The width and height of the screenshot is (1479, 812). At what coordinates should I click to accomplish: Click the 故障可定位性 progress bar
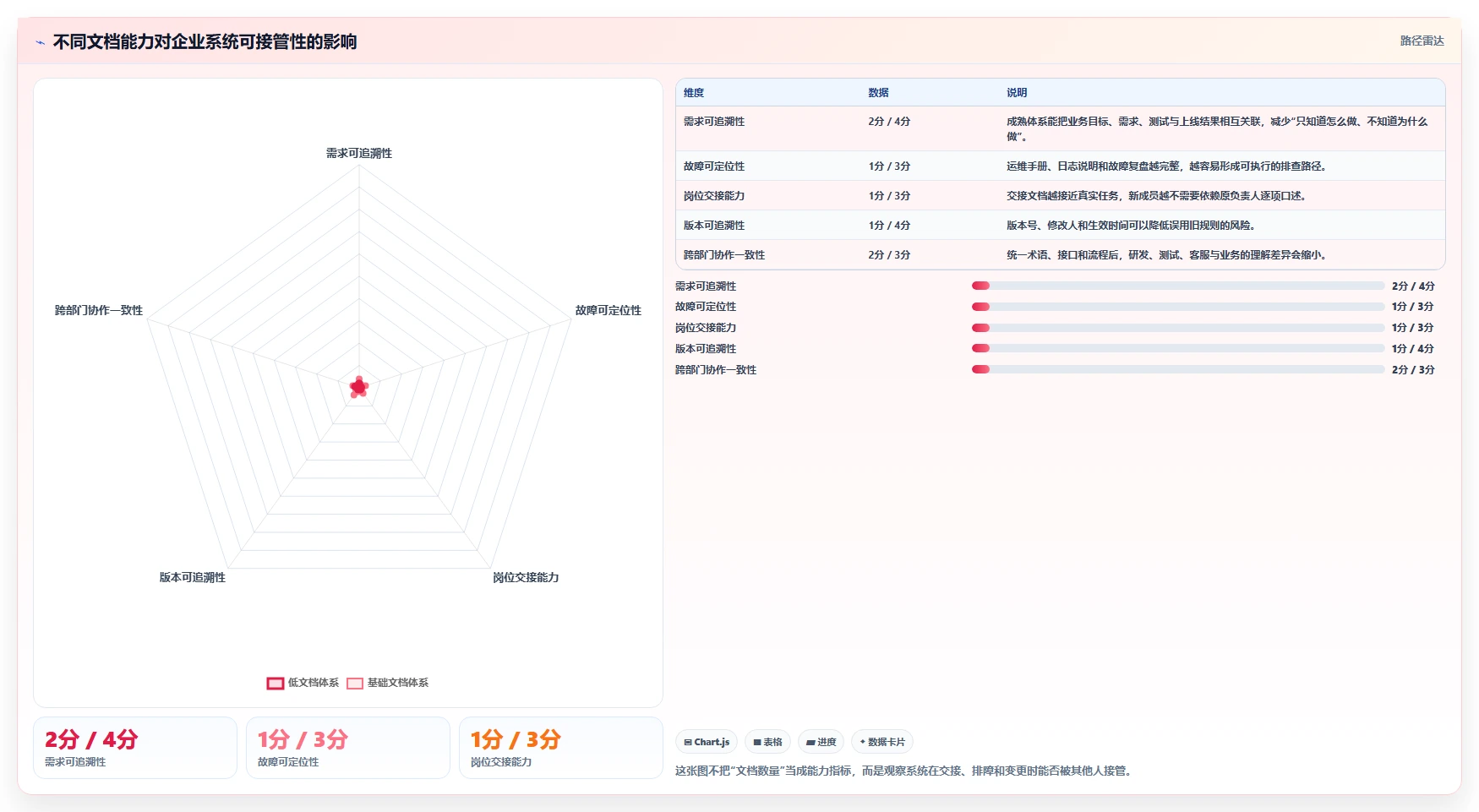click(1178, 307)
